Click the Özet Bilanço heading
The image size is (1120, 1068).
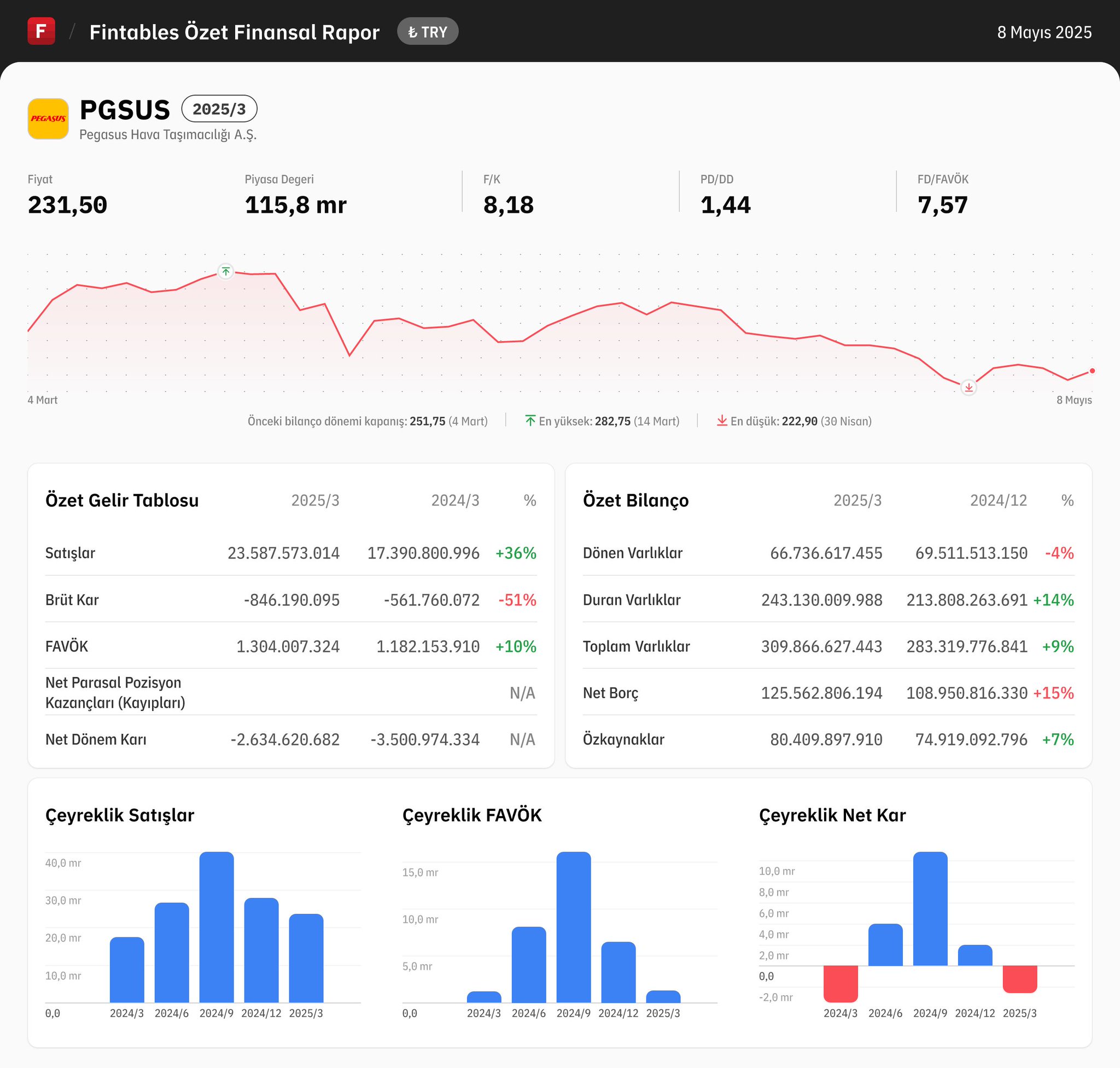click(x=635, y=500)
